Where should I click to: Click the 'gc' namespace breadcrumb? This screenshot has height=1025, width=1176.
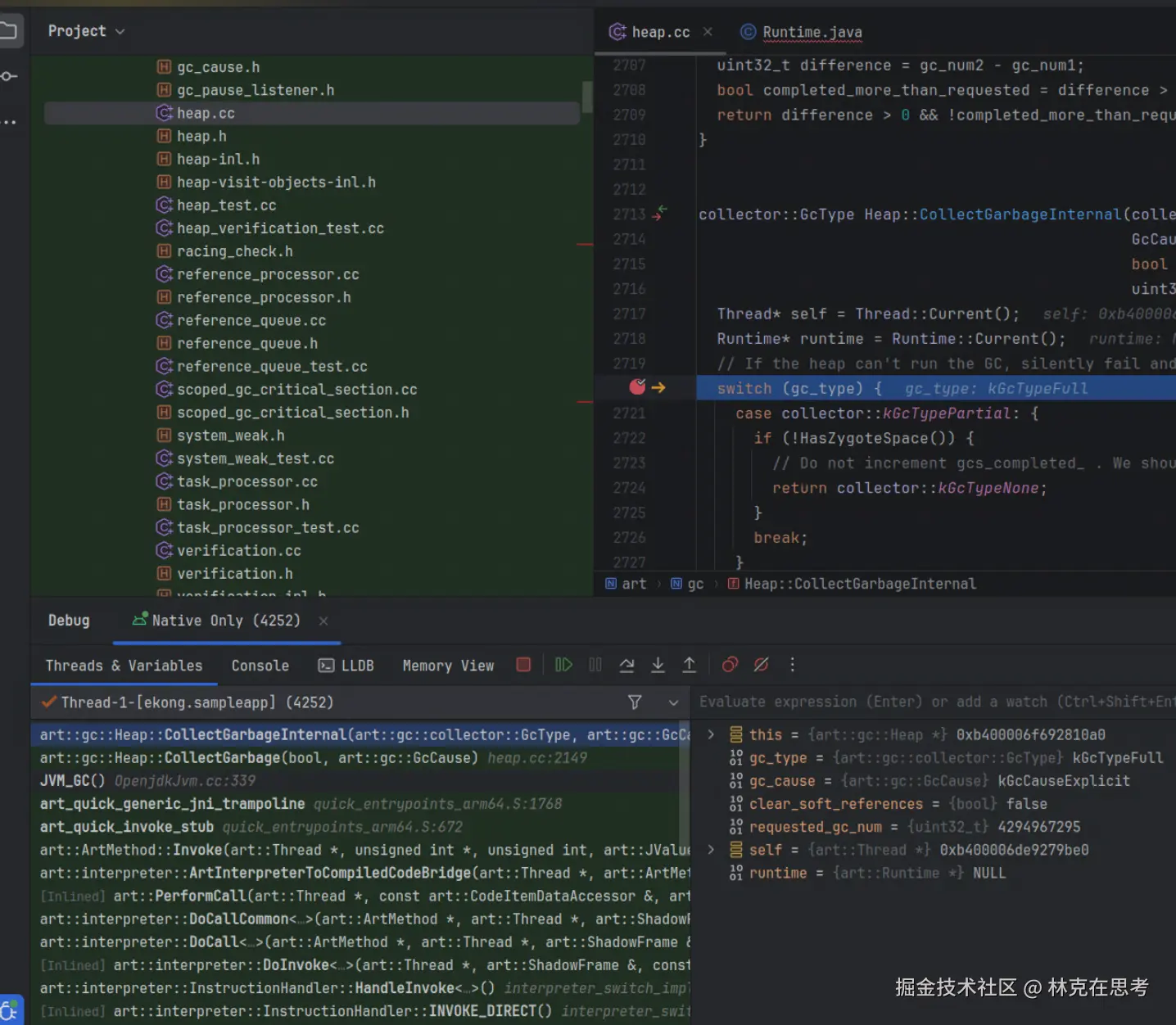(687, 584)
